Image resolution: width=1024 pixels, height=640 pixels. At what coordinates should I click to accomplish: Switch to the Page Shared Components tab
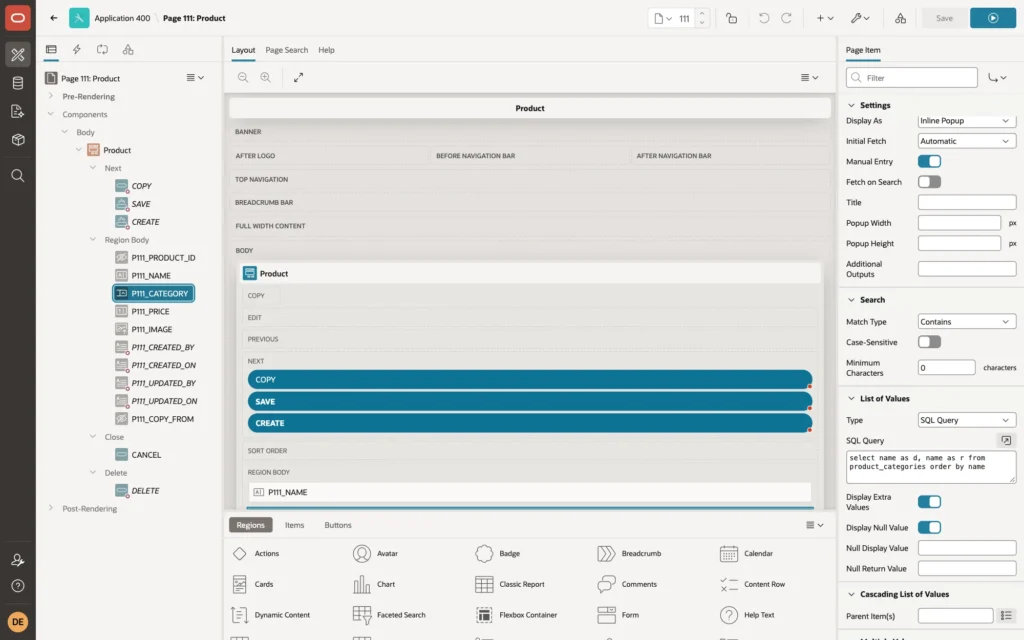click(x=128, y=50)
